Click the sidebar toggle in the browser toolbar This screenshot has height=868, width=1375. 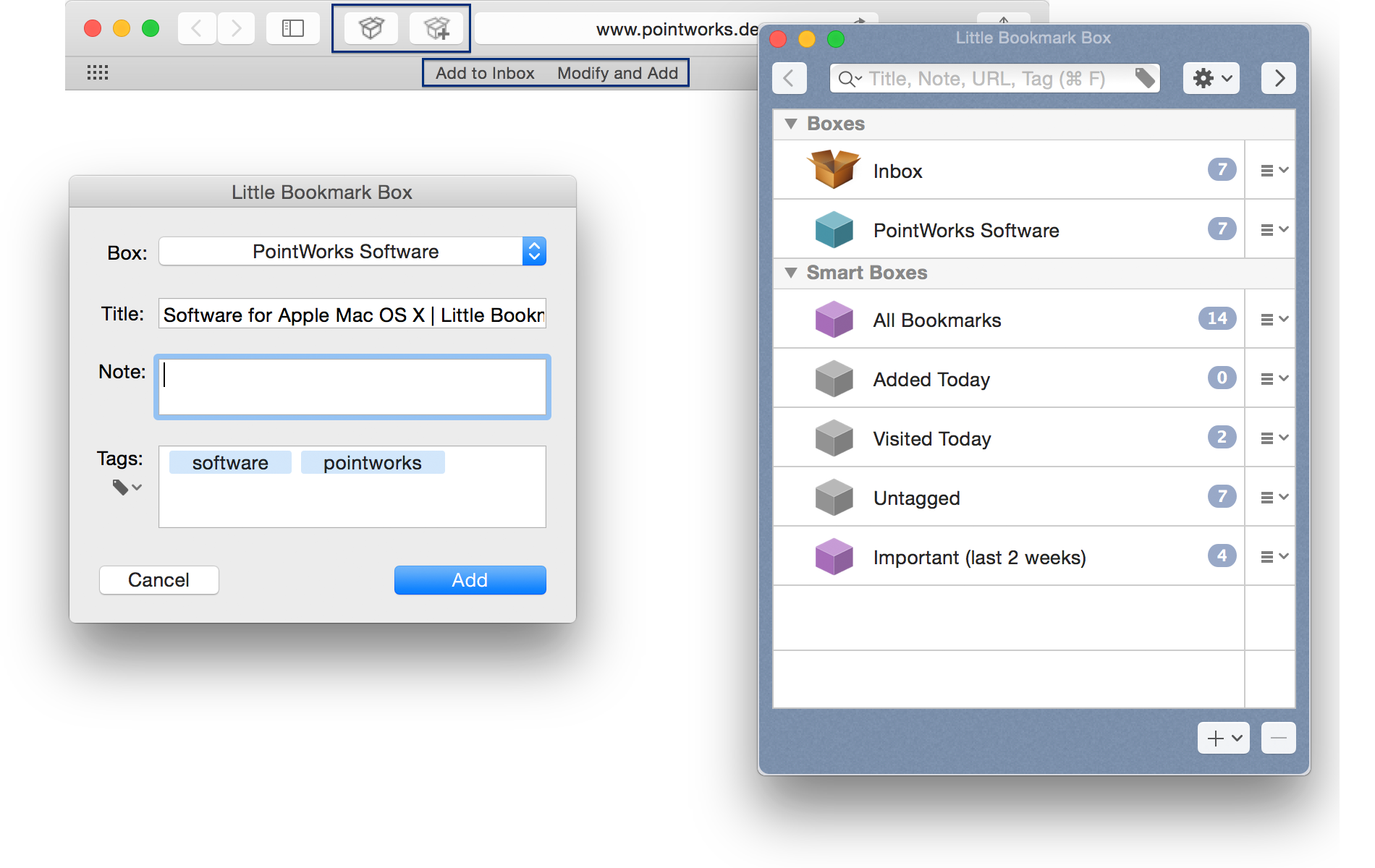(292, 28)
